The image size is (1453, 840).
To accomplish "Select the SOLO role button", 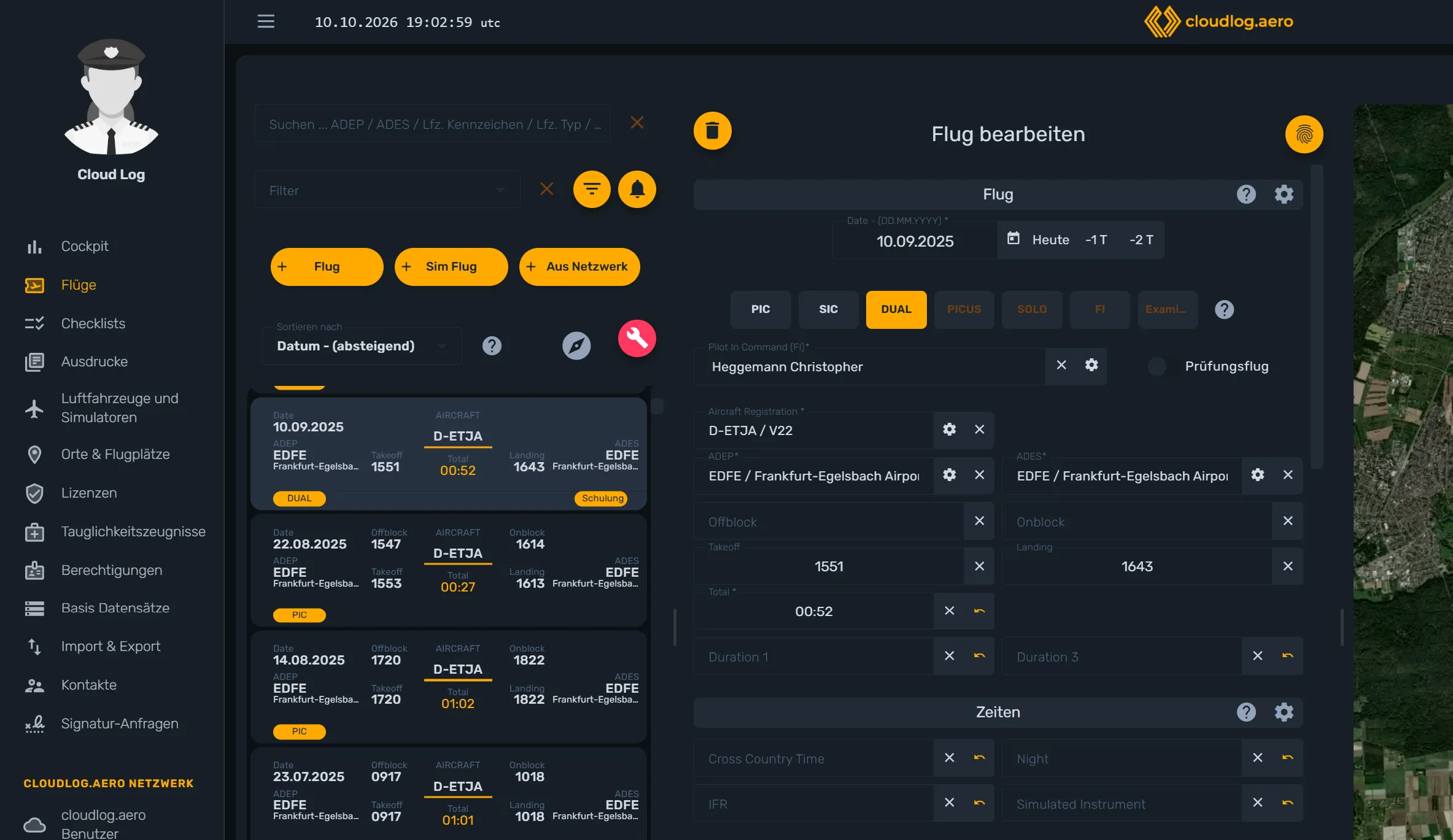I will tap(1032, 309).
